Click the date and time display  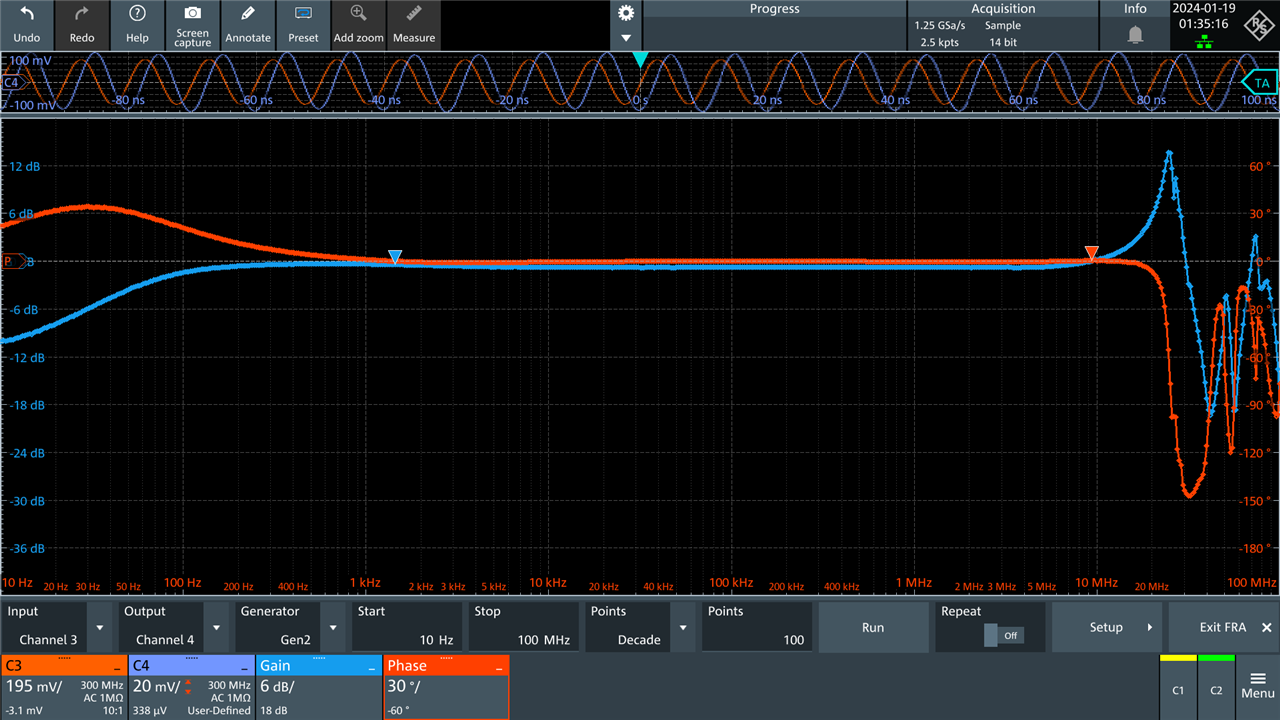click(1205, 16)
